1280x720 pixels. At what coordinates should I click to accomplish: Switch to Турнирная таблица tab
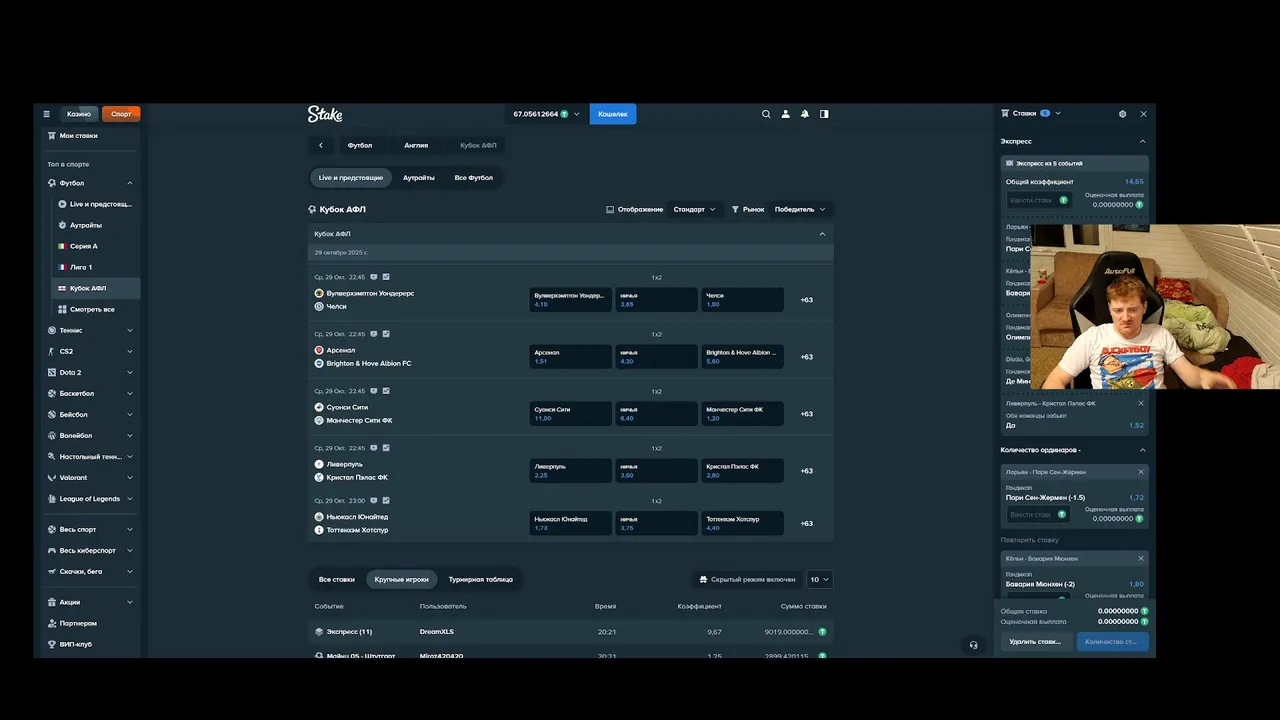click(480, 579)
